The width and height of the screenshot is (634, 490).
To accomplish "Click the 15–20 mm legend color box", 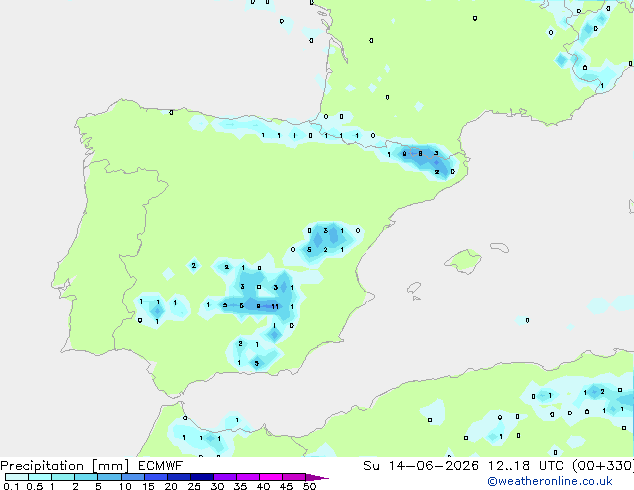I will pos(156,477).
